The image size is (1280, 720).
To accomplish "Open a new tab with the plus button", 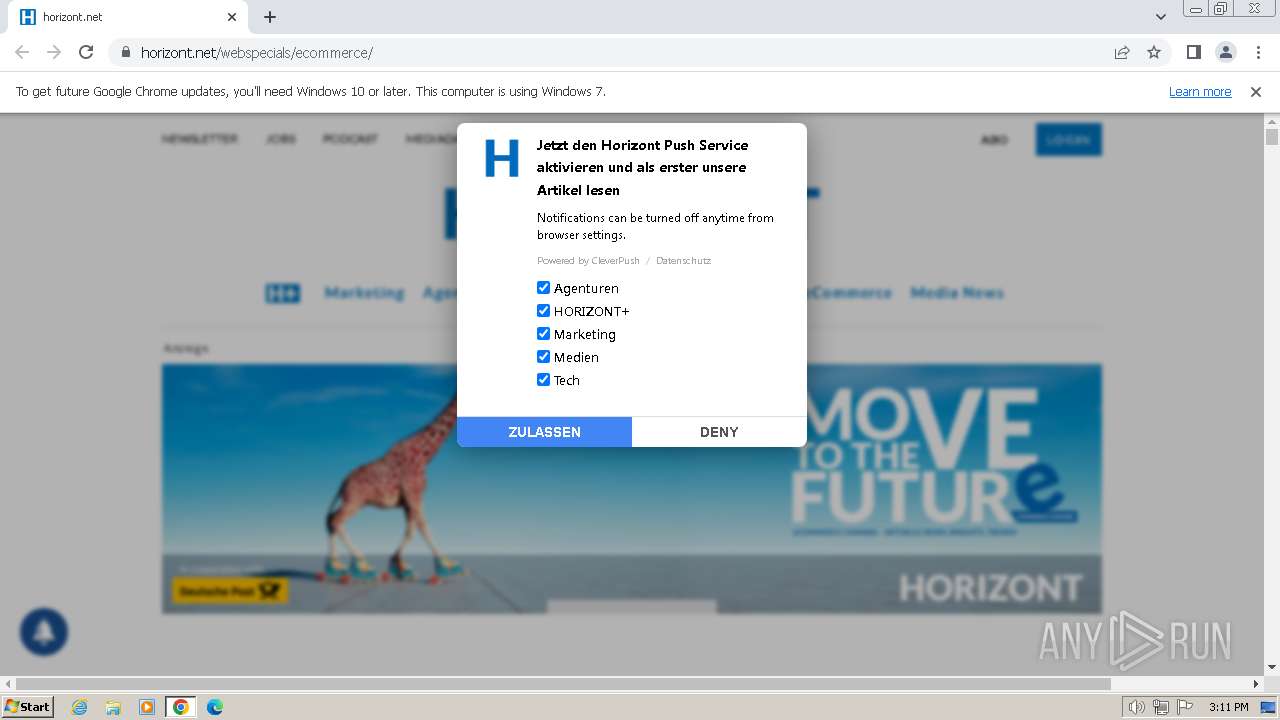I will [x=270, y=17].
